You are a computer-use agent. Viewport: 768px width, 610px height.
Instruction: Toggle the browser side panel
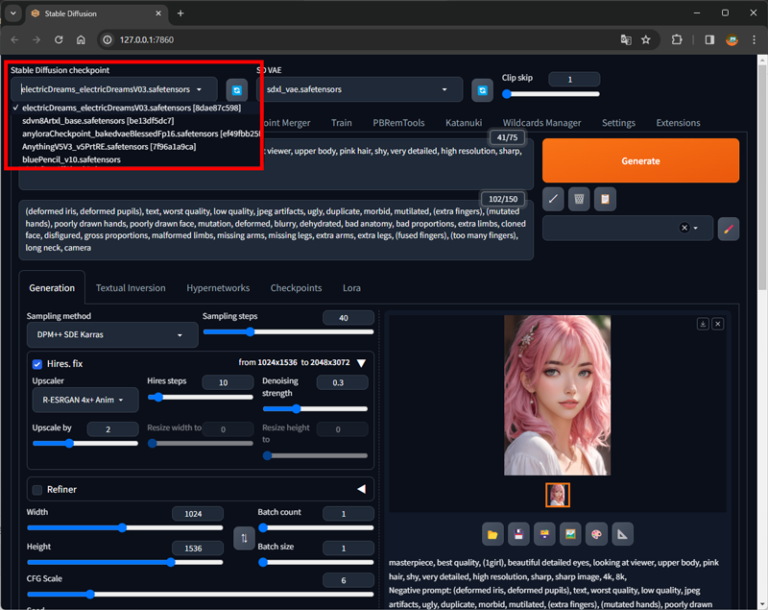pyautogui.click(x=709, y=40)
